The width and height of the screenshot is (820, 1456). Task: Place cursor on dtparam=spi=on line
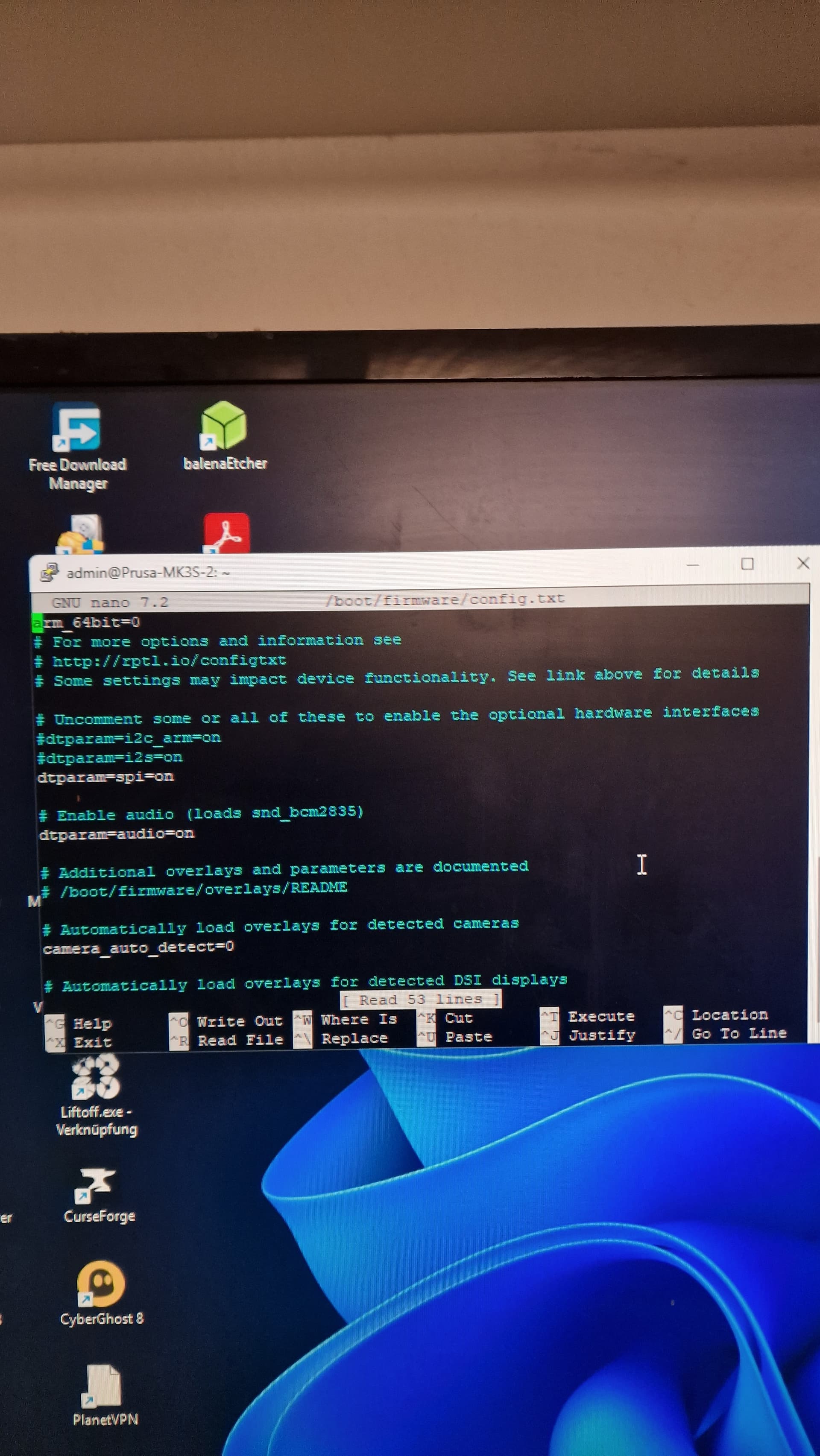pyautogui.click(x=106, y=777)
